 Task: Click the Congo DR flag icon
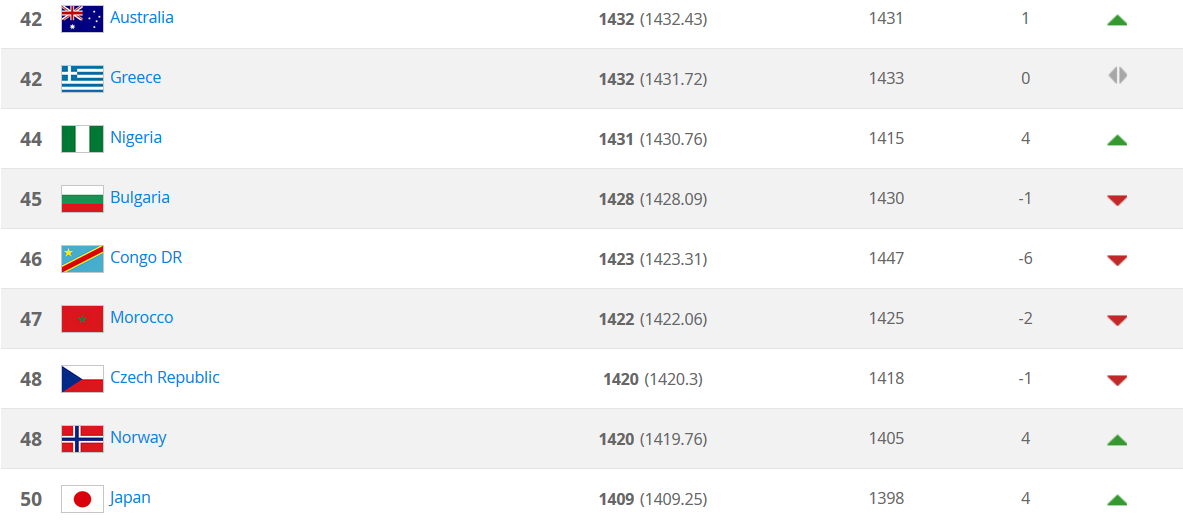[x=82, y=258]
